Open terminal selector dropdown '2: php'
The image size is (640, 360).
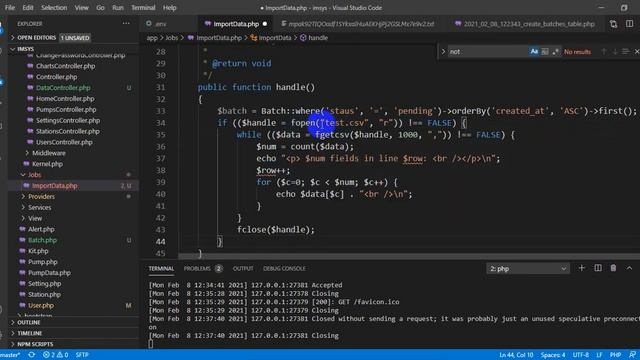point(528,269)
